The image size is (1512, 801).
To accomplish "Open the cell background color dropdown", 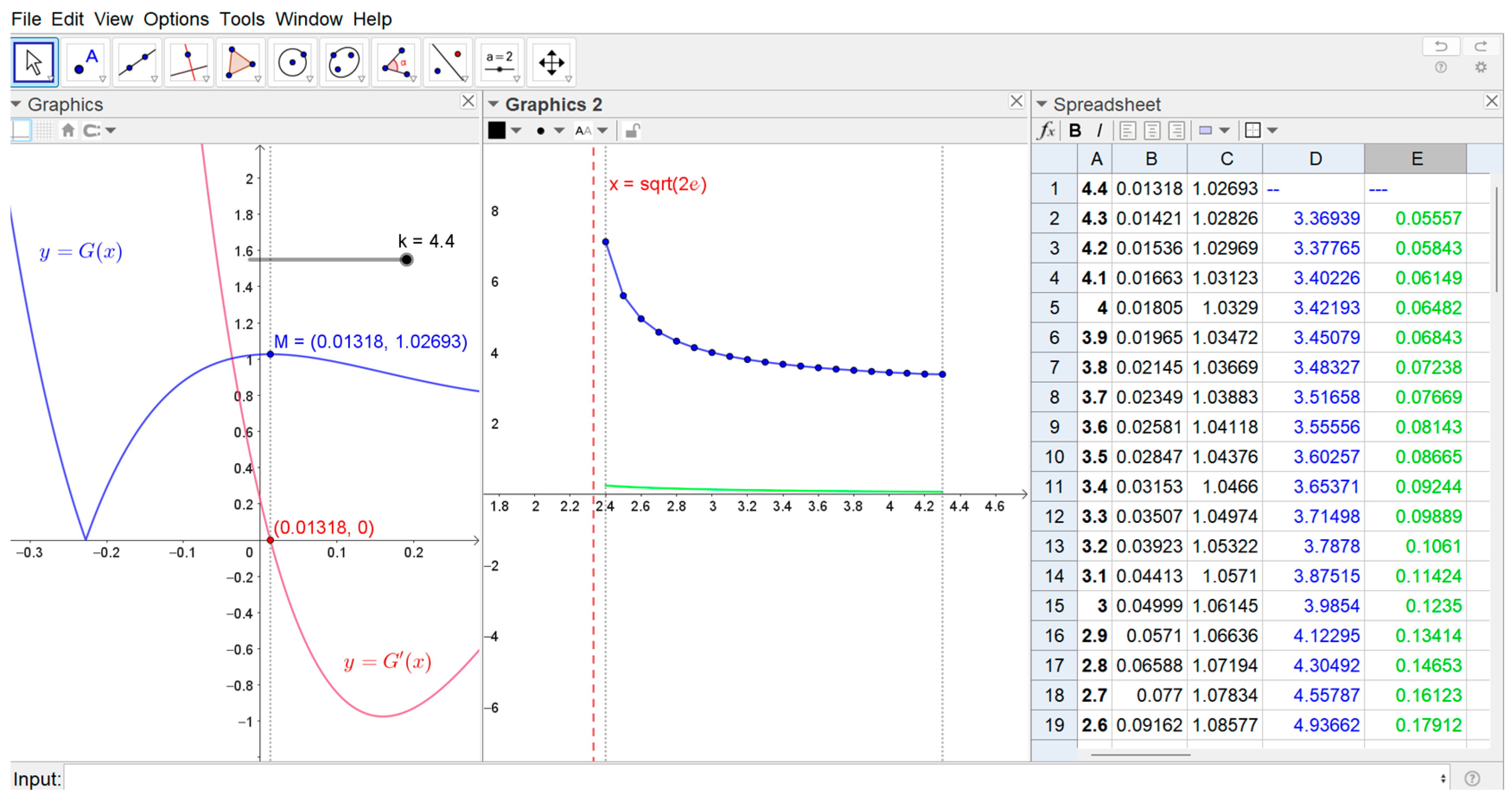I will [1224, 130].
